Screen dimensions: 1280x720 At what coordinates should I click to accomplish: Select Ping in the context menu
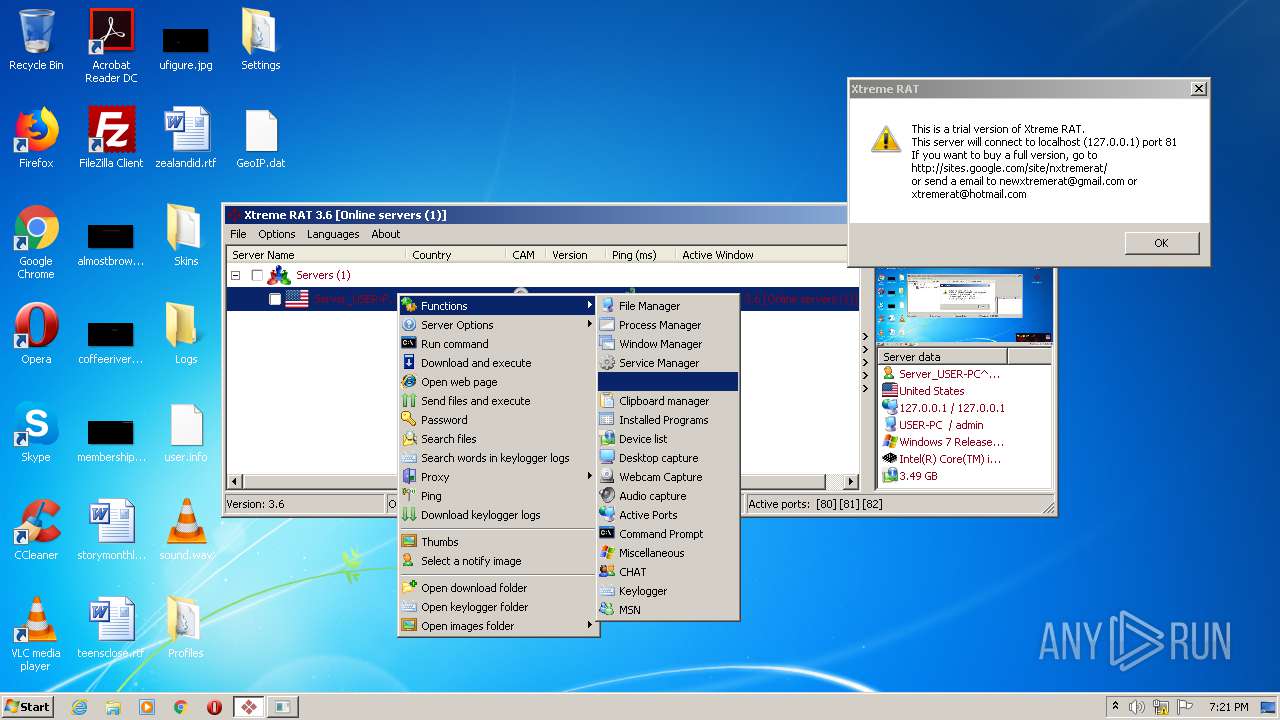coord(498,496)
